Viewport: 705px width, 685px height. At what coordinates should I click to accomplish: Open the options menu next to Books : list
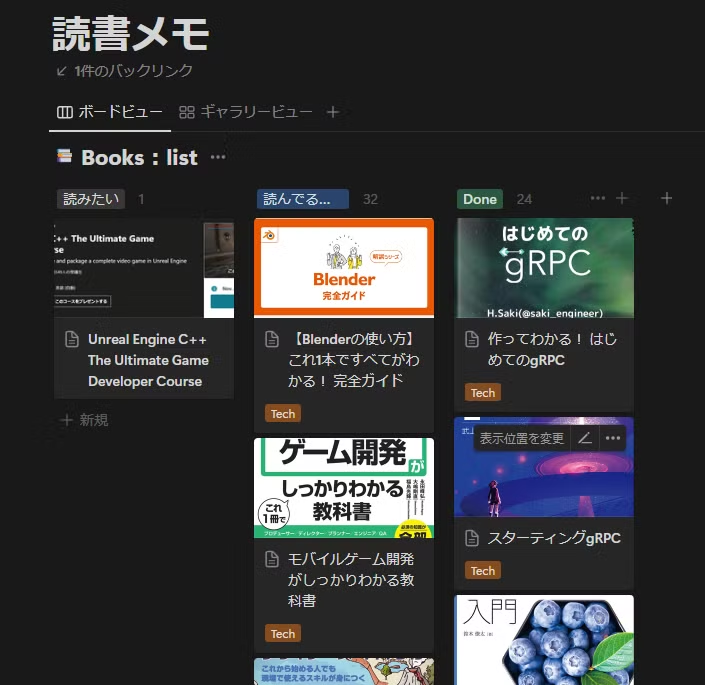click(218, 157)
